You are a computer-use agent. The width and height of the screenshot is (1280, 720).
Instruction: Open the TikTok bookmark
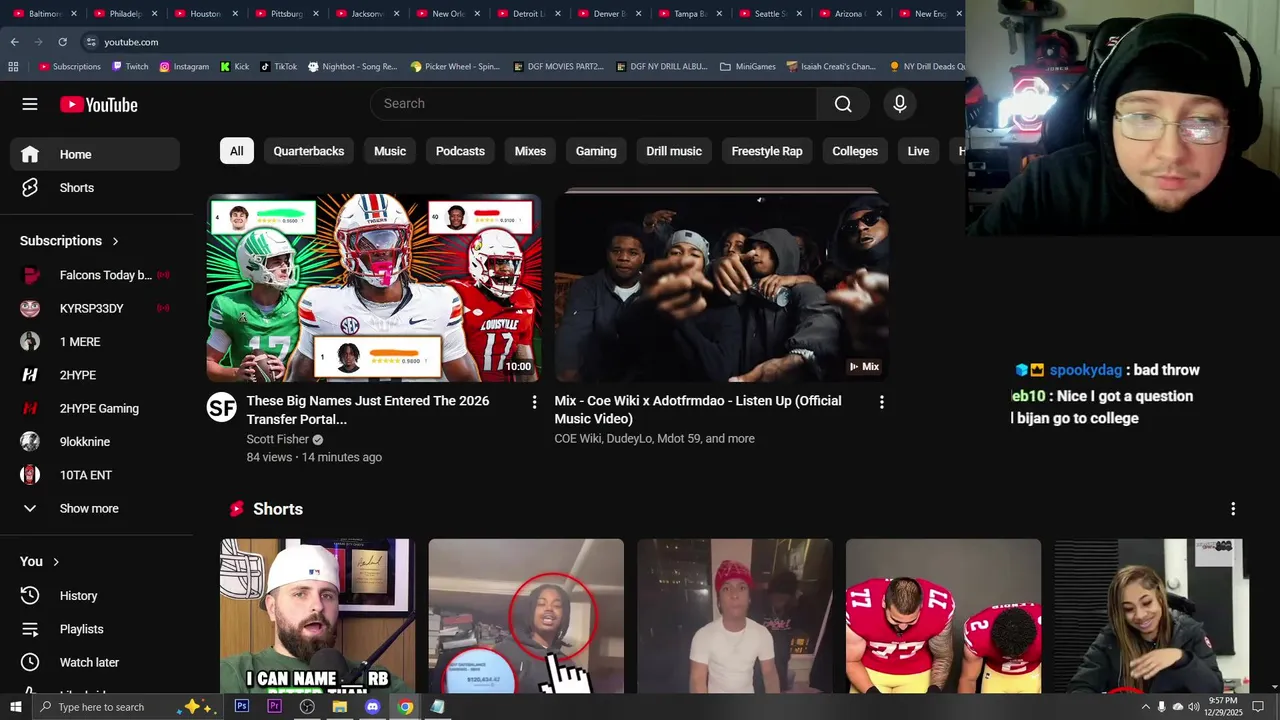(278, 67)
